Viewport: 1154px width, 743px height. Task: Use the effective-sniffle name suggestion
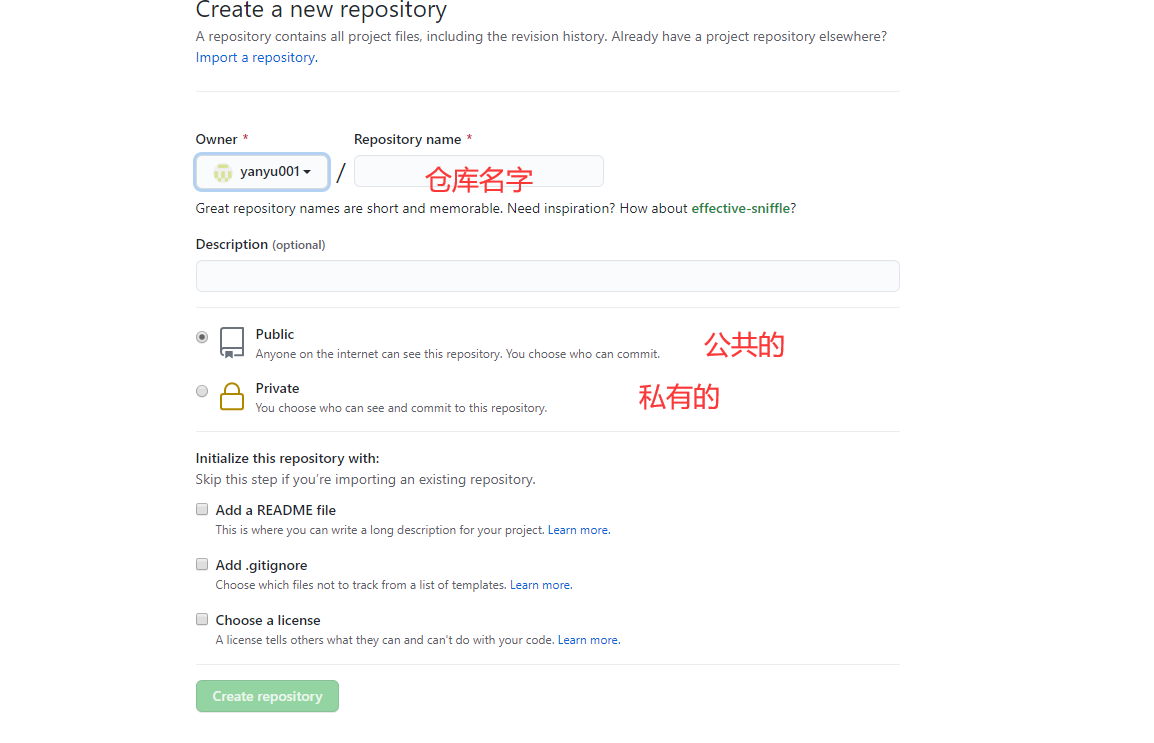click(741, 208)
